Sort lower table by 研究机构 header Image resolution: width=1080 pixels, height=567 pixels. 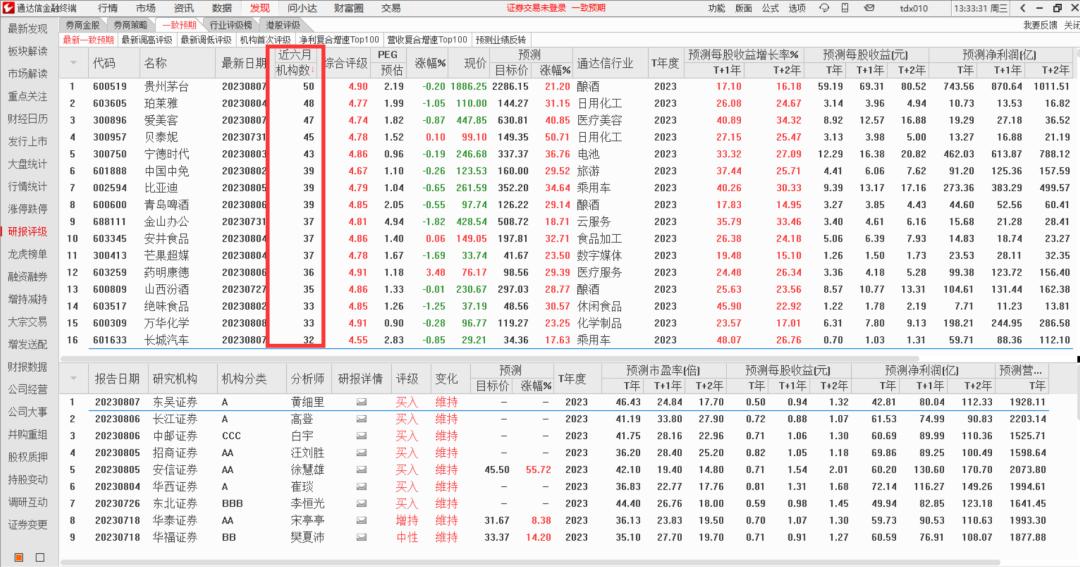[175, 379]
